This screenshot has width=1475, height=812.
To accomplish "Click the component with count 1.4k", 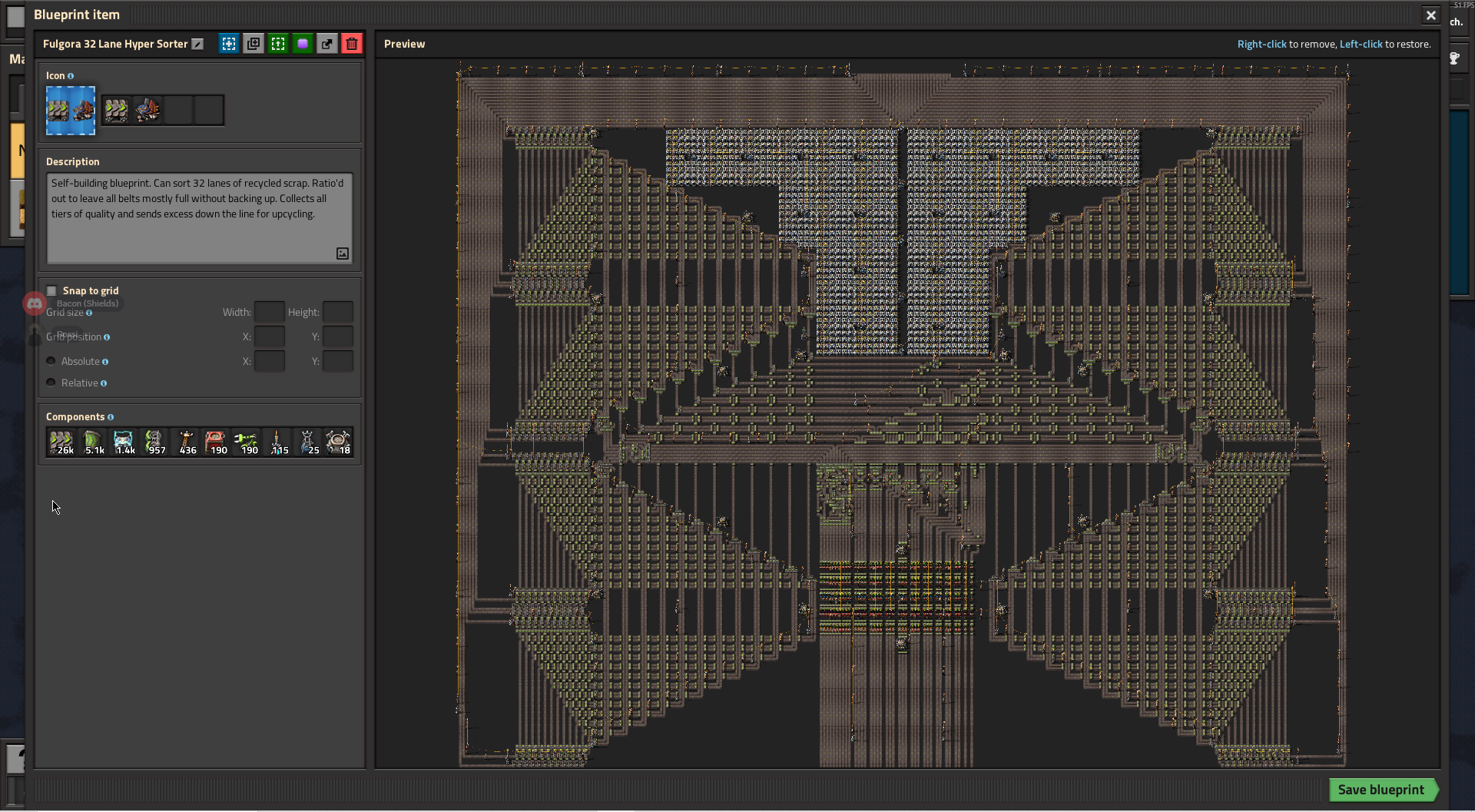I will point(123,442).
